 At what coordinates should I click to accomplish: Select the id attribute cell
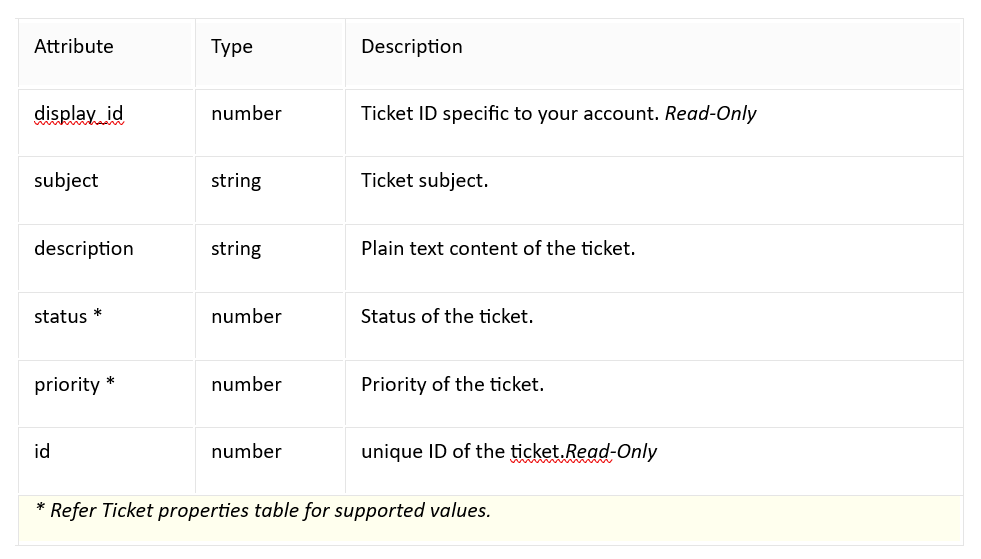[106, 461]
